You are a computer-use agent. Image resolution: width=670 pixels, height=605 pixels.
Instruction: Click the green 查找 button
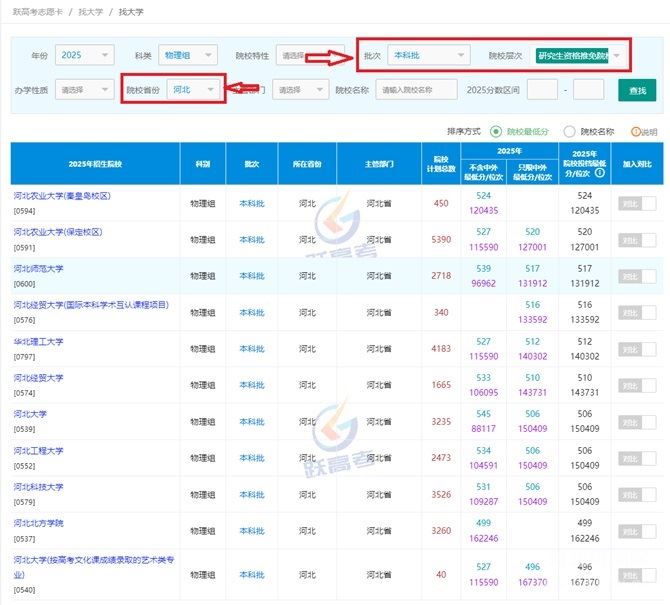tap(637, 90)
